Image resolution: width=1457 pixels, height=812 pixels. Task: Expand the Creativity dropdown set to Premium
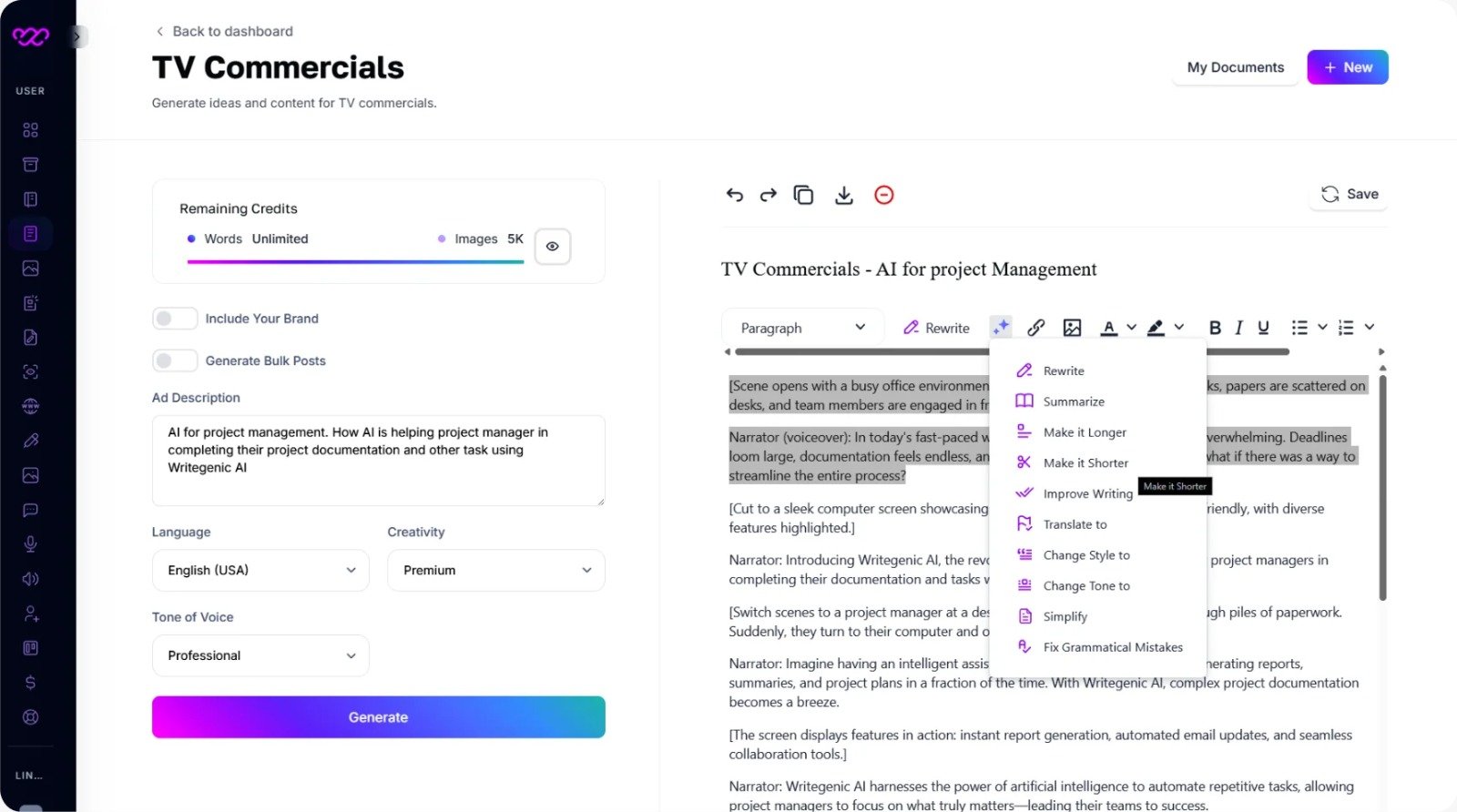496,570
